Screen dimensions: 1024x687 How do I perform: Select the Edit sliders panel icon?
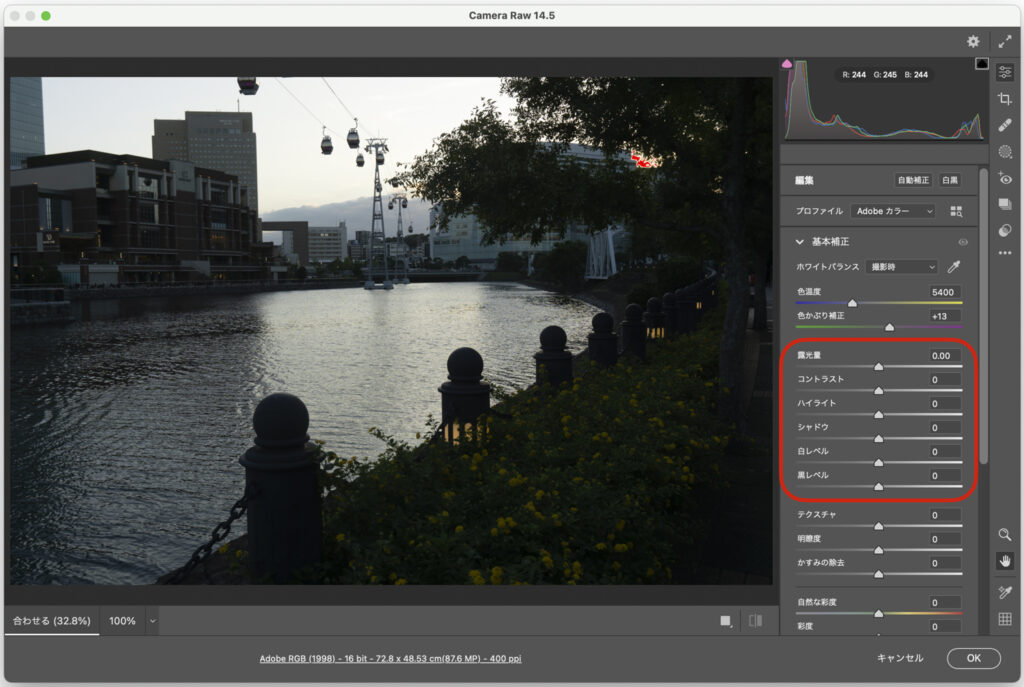click(1005, 72)
